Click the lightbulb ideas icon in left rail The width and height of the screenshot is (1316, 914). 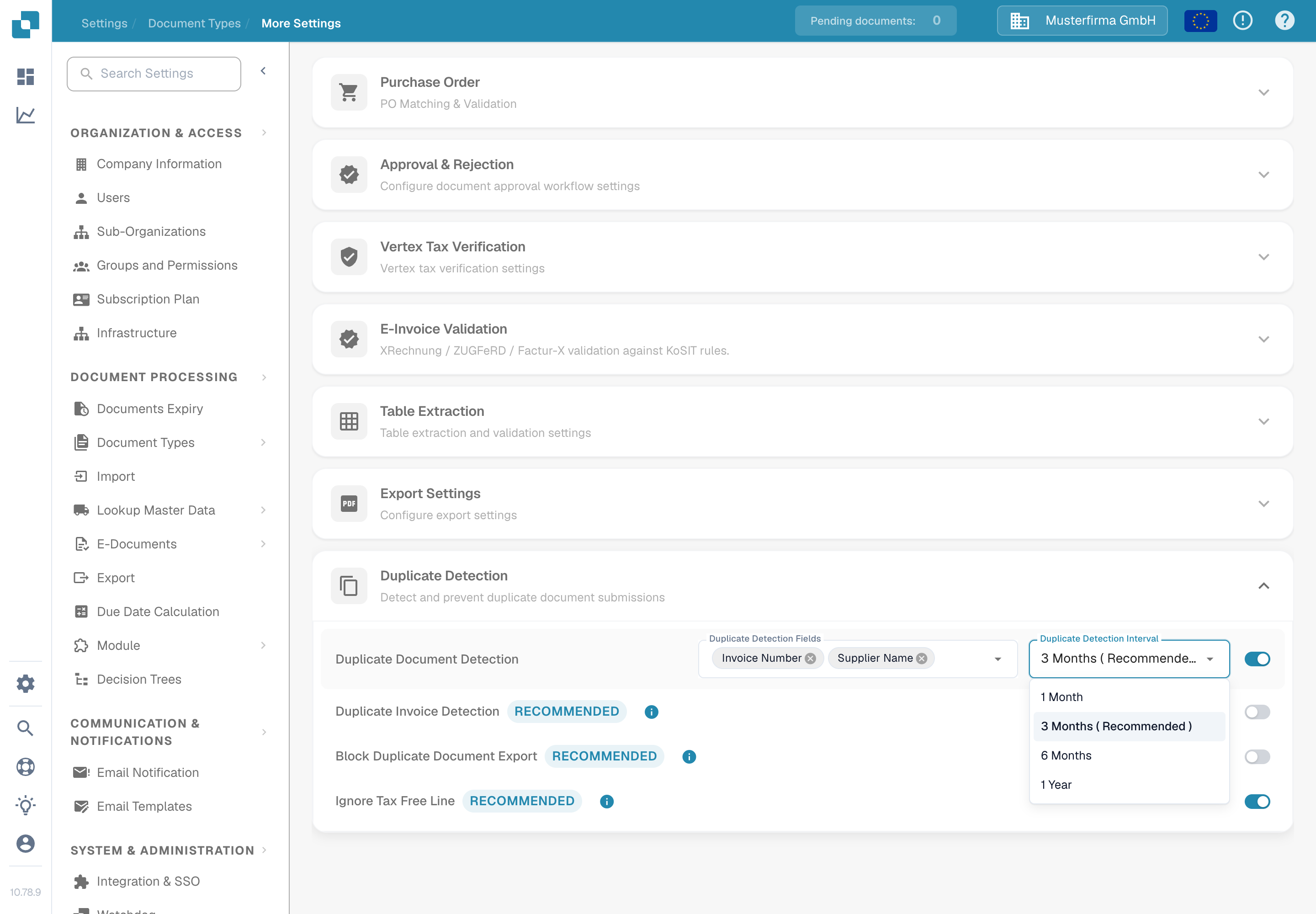[25, 805]
